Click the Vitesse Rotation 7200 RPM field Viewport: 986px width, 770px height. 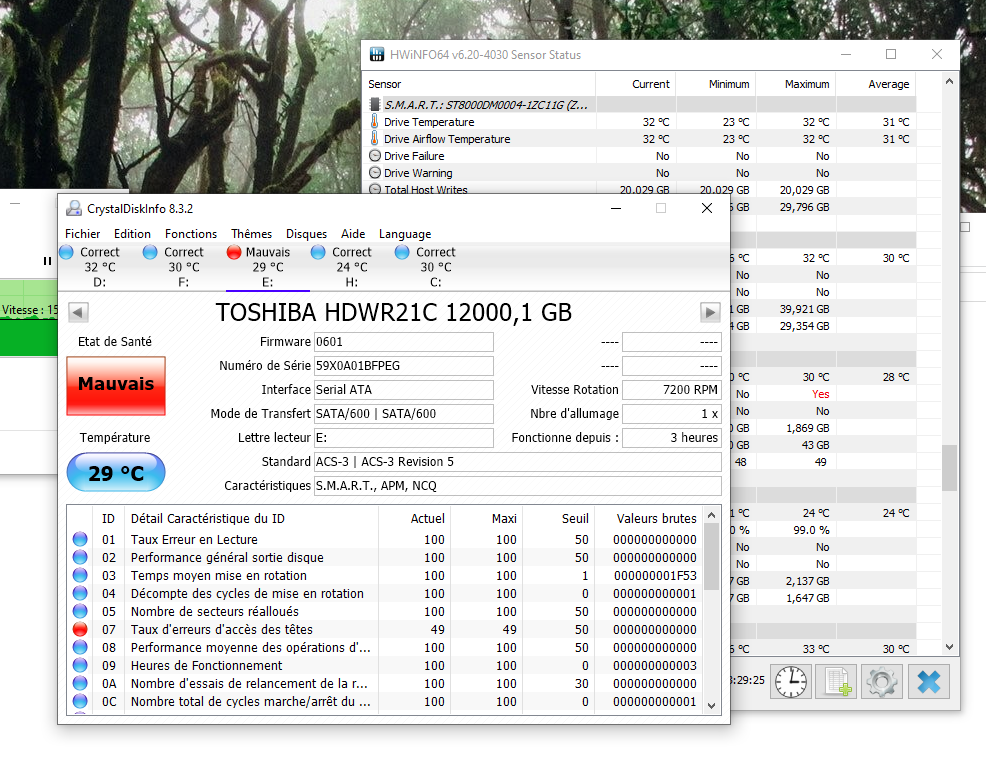[672, 390]
